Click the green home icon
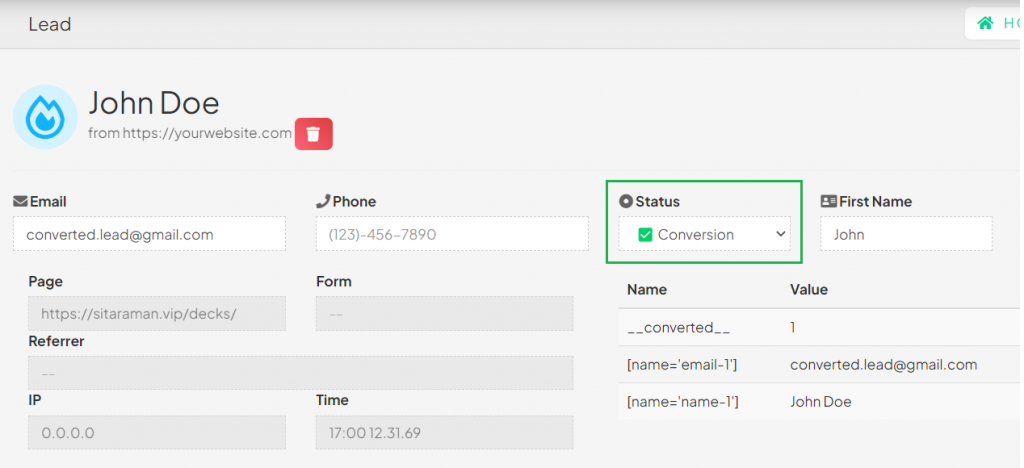 pos(984,23)
